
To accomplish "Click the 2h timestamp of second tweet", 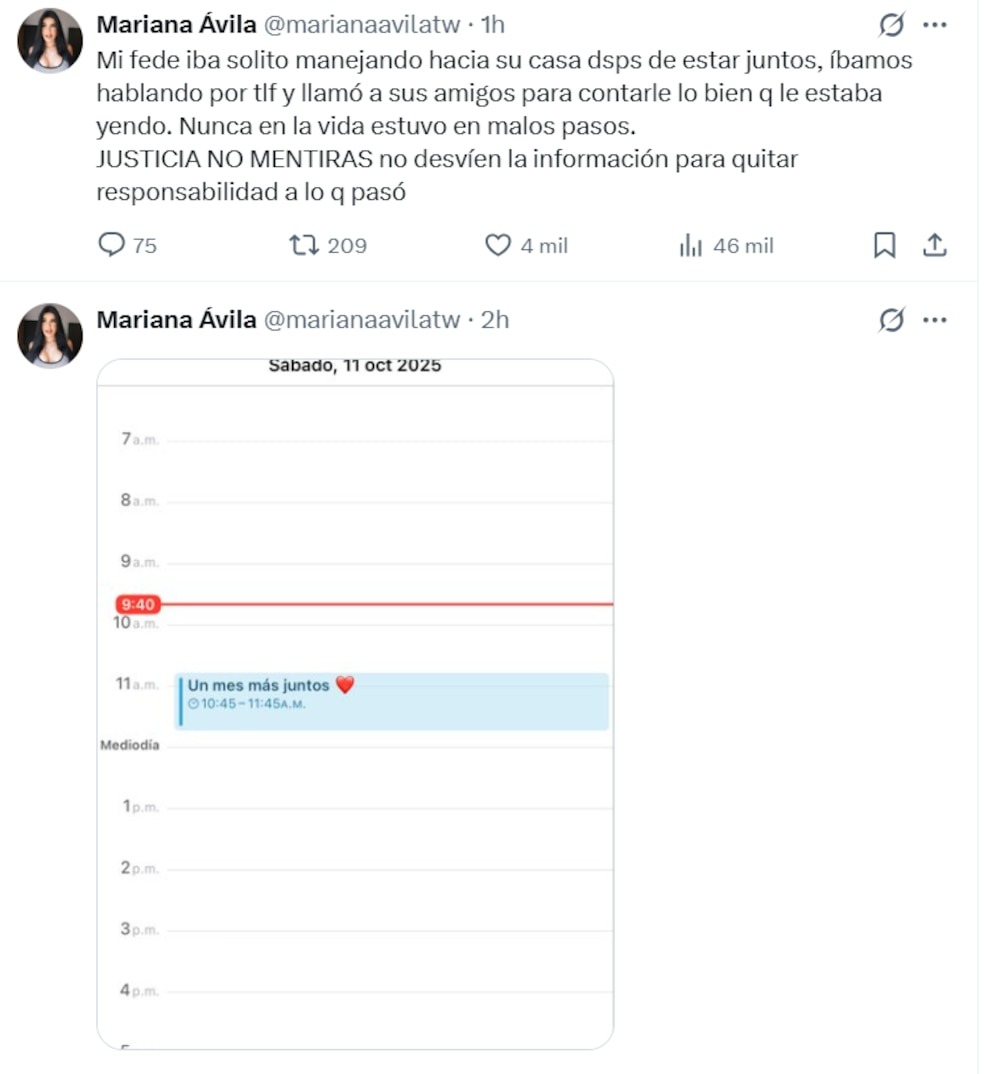I will (x=495, y=320).
